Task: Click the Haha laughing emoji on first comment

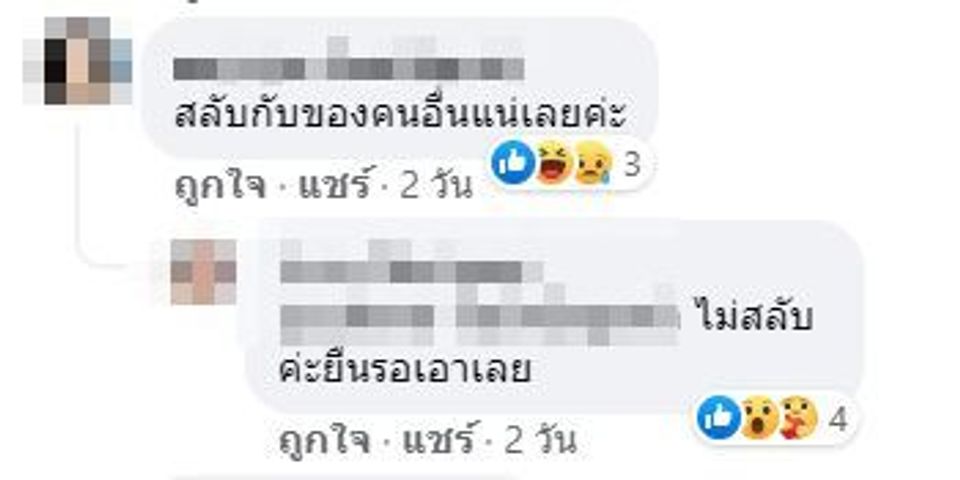Action: 554,163
